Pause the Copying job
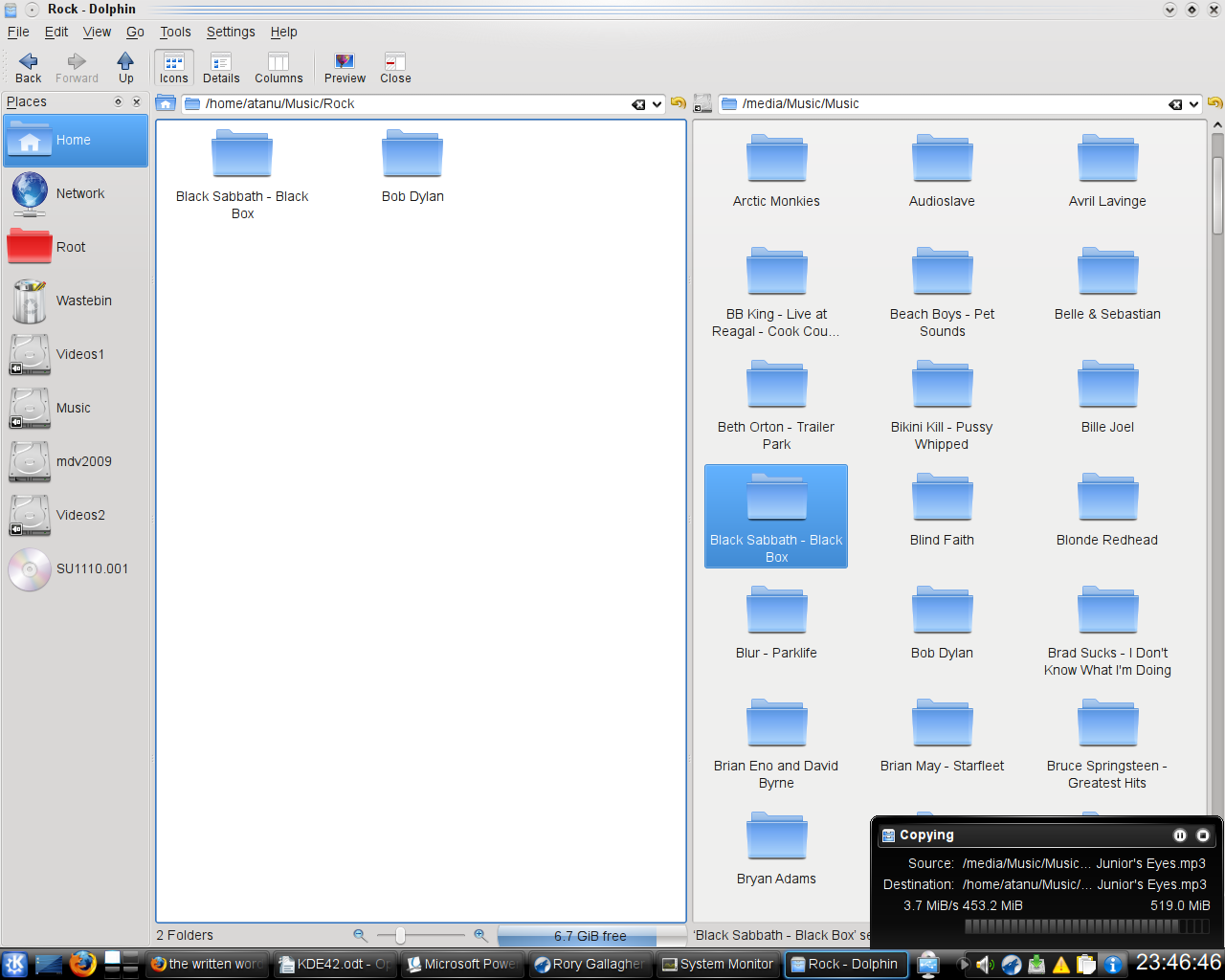1225x980 pixels. pos(1180,835)
